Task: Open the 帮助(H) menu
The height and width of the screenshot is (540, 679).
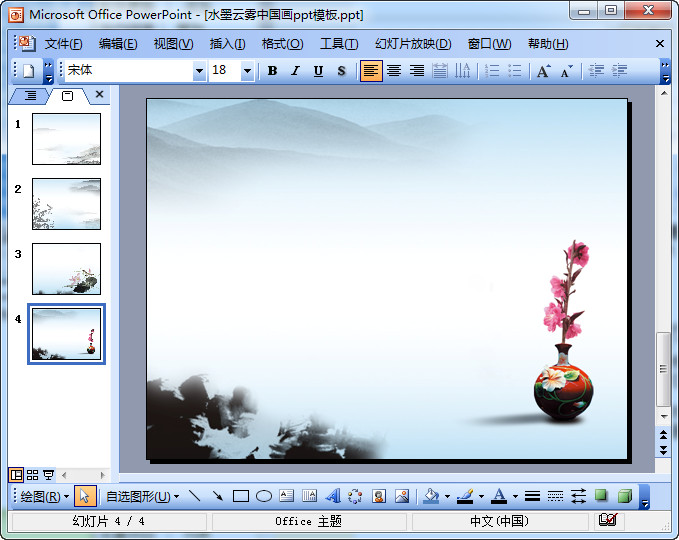Action: 548,44
